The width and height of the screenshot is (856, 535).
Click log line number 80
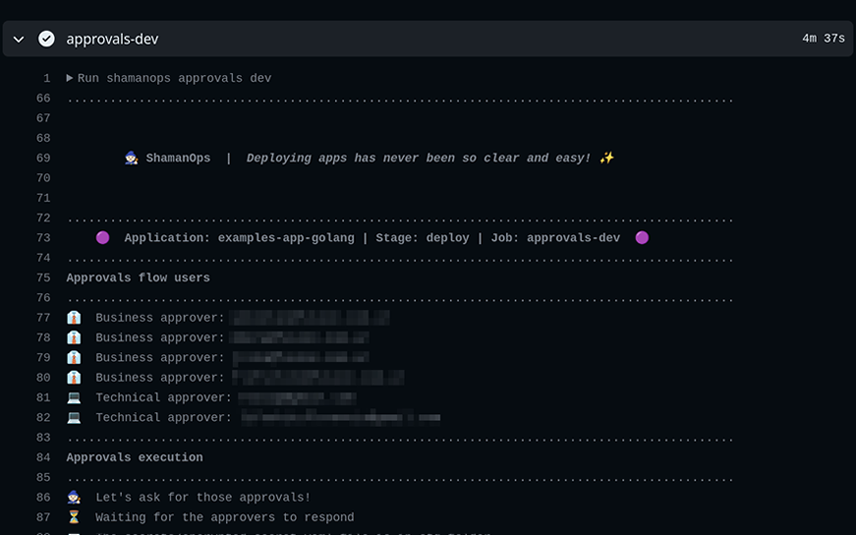point(43,378)
